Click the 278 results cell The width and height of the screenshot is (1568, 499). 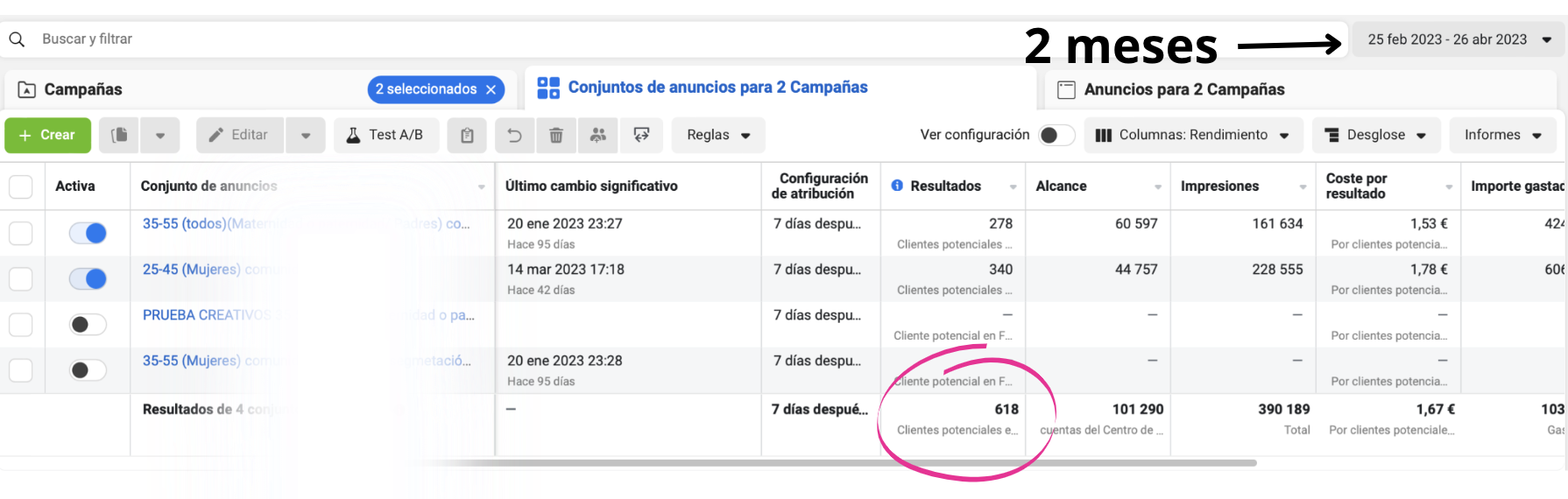tap(1000, 223)
